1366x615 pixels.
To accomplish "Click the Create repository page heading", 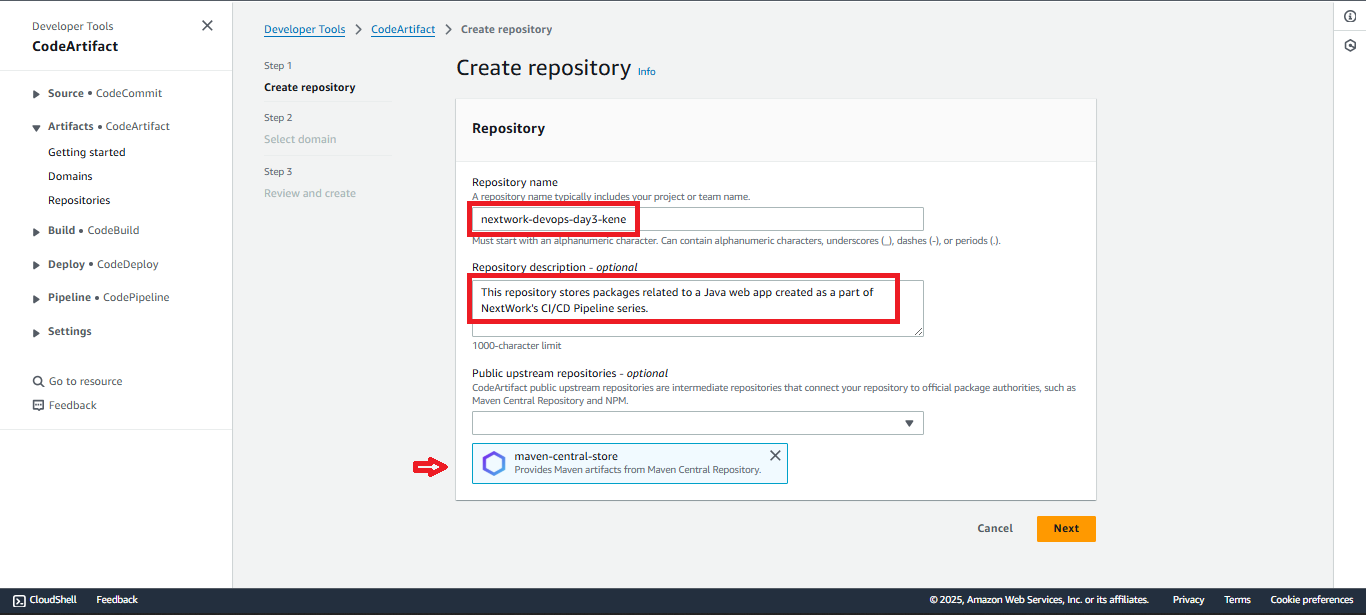I will pyautogui.click(x=544, y=68).
